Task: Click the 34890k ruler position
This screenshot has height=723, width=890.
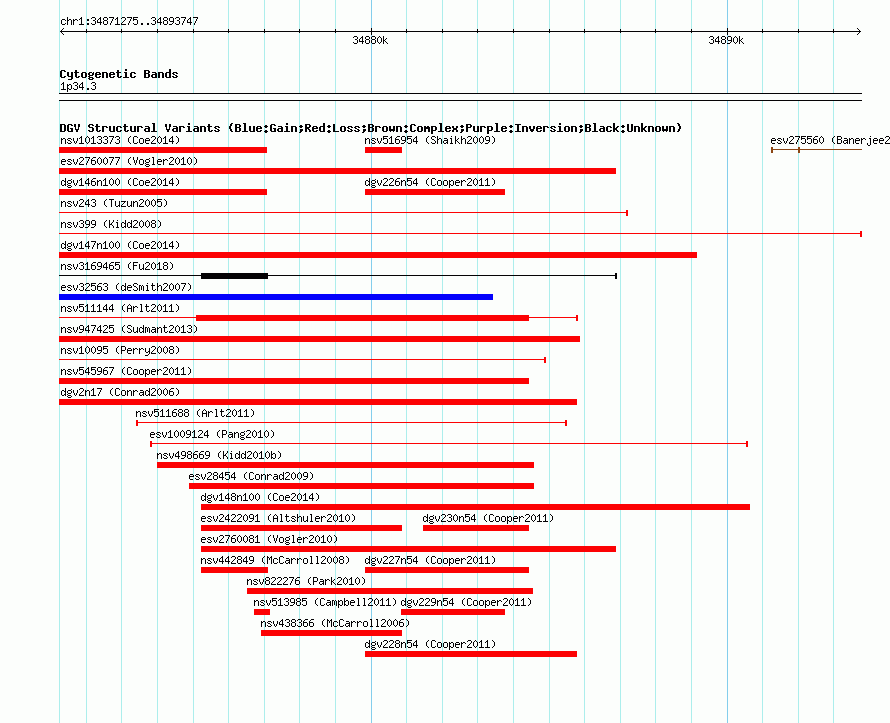Action: pos(726,40)
